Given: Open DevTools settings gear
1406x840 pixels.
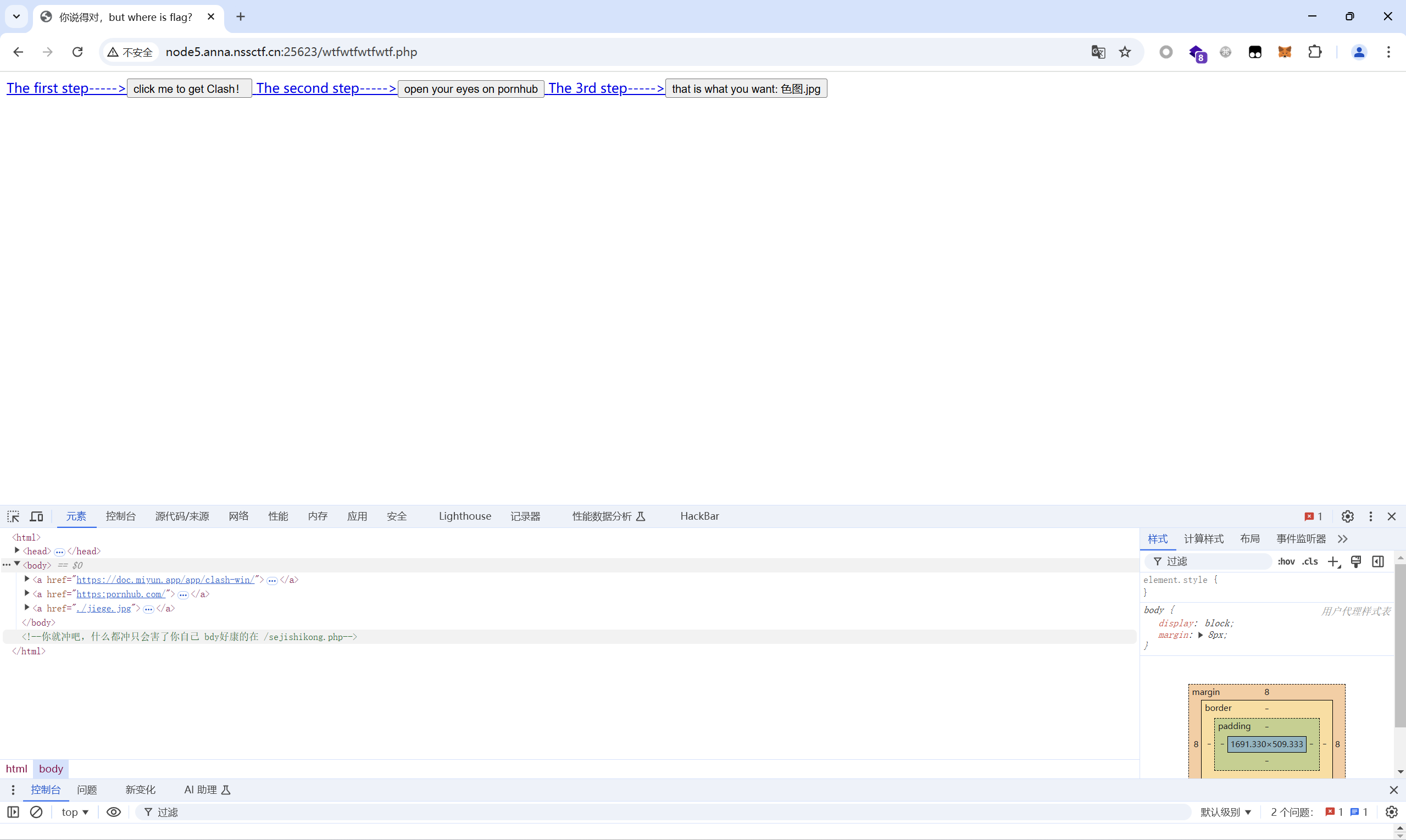Looking at the screenshot, I should pos(1348,516).
